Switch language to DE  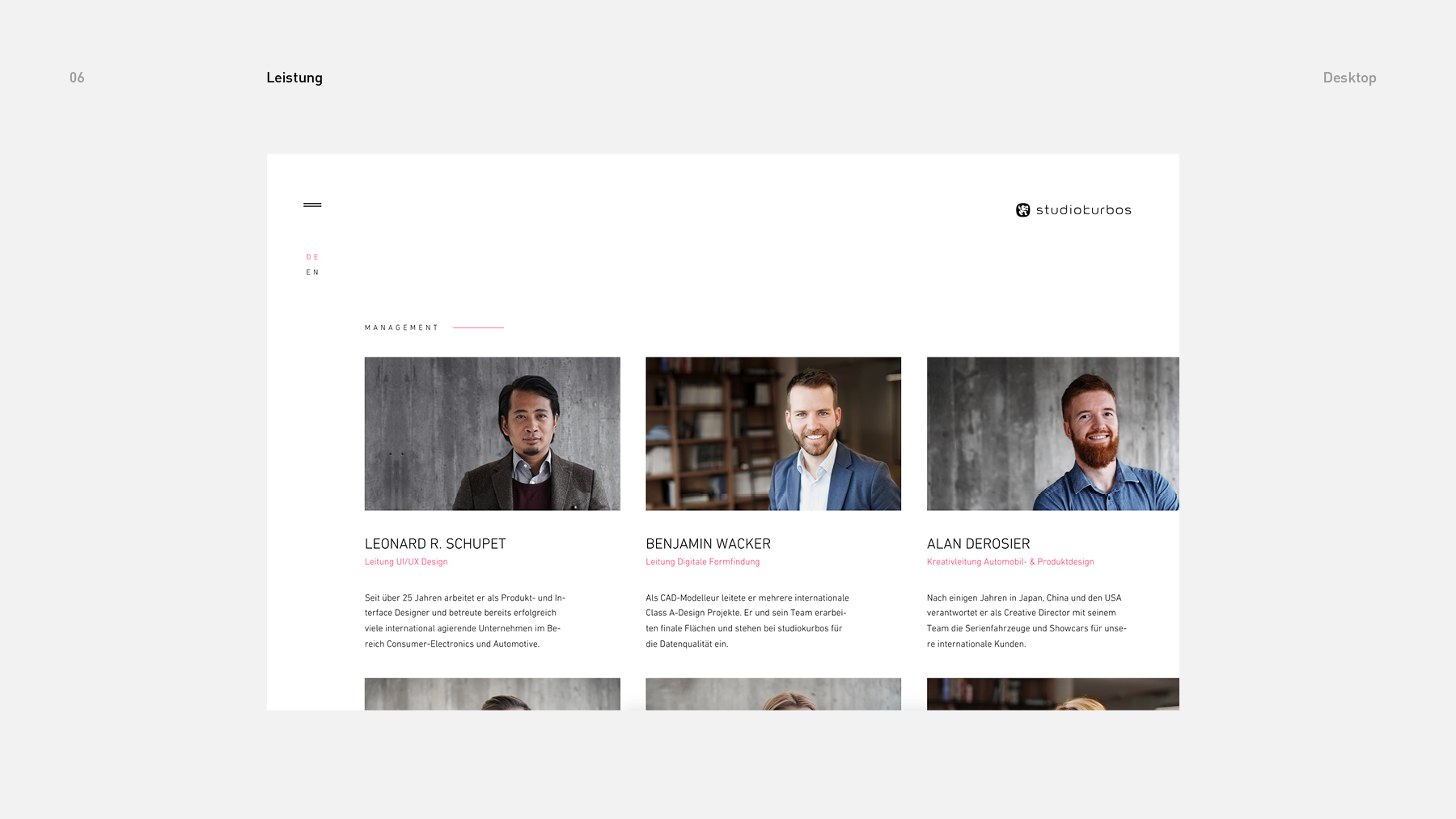point(312,257)
